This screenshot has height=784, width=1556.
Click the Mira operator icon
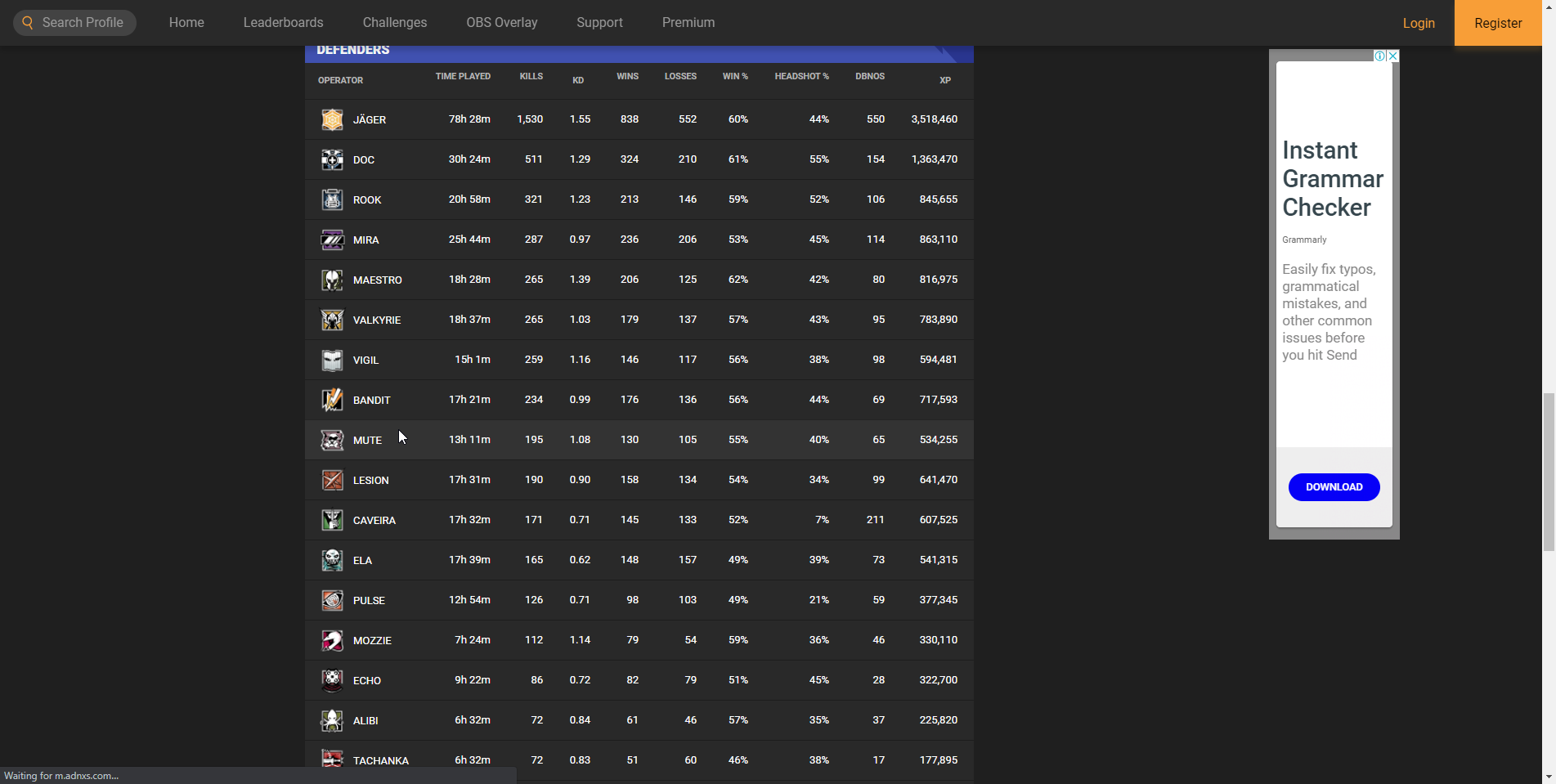pyautogui.click(x=332, y=240)
